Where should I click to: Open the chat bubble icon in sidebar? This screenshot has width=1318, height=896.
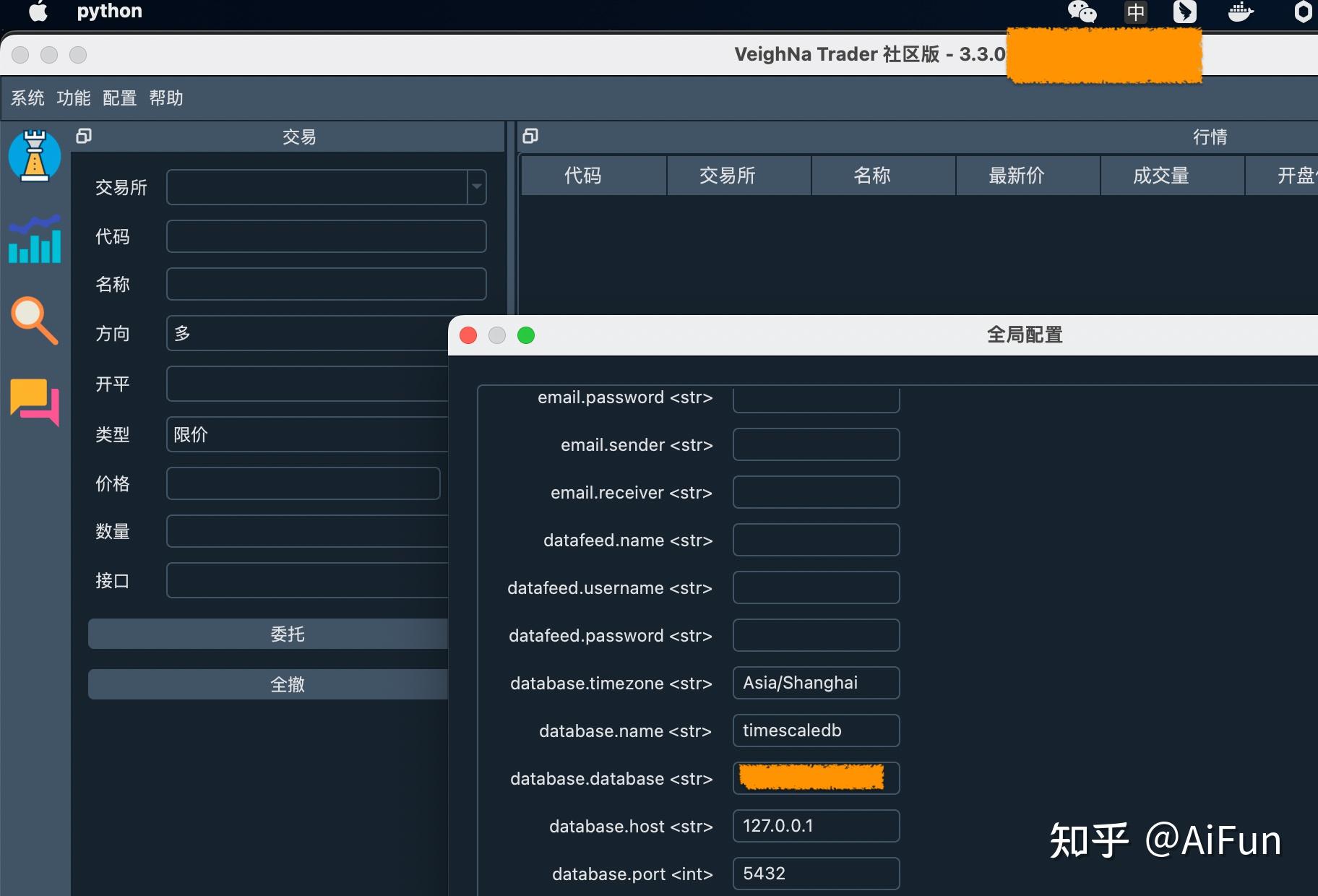[35, 402]
